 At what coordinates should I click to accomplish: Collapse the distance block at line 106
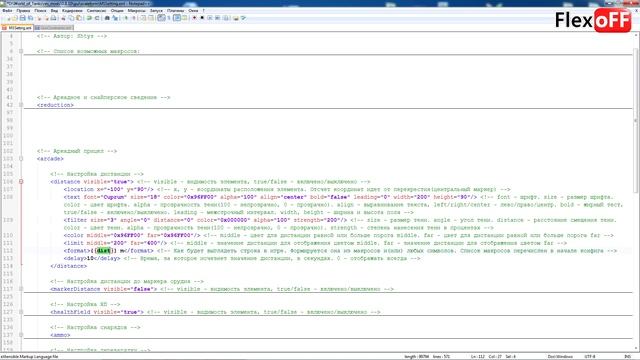click(21, 182)
